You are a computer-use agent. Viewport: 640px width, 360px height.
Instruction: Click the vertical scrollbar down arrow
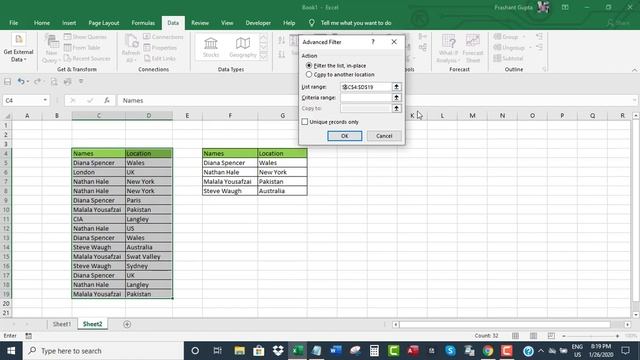pos(636,315)
